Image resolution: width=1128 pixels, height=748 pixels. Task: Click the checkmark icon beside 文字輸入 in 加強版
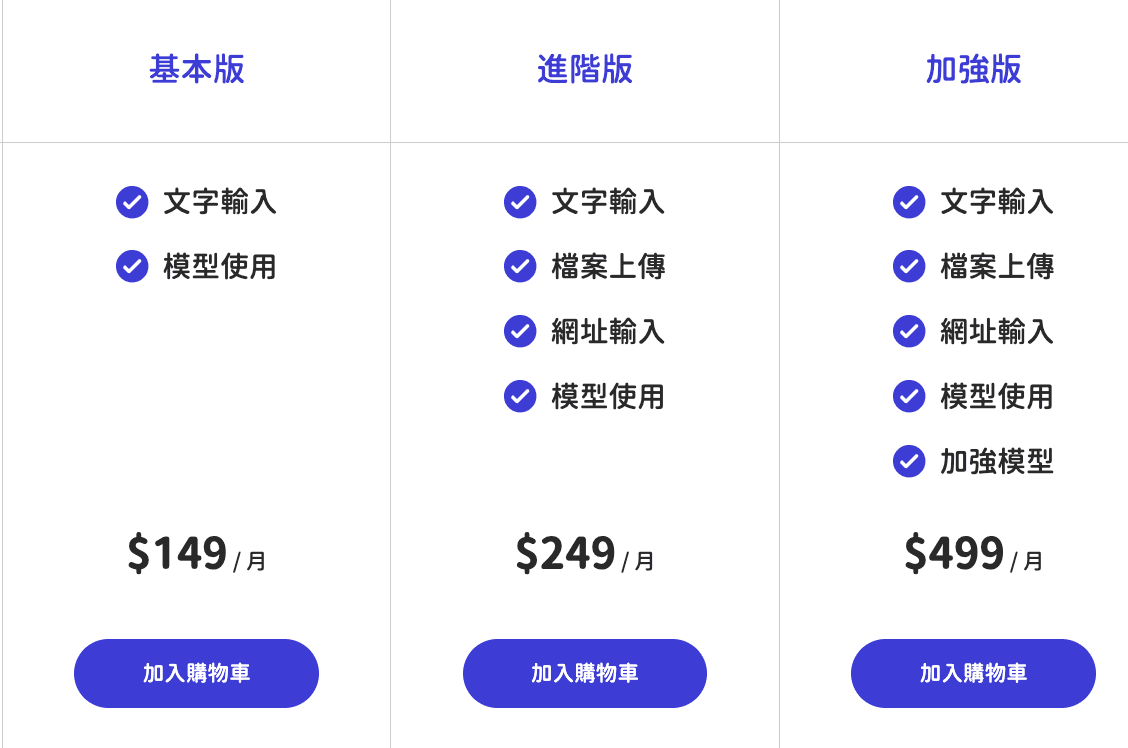coord(909,202)
